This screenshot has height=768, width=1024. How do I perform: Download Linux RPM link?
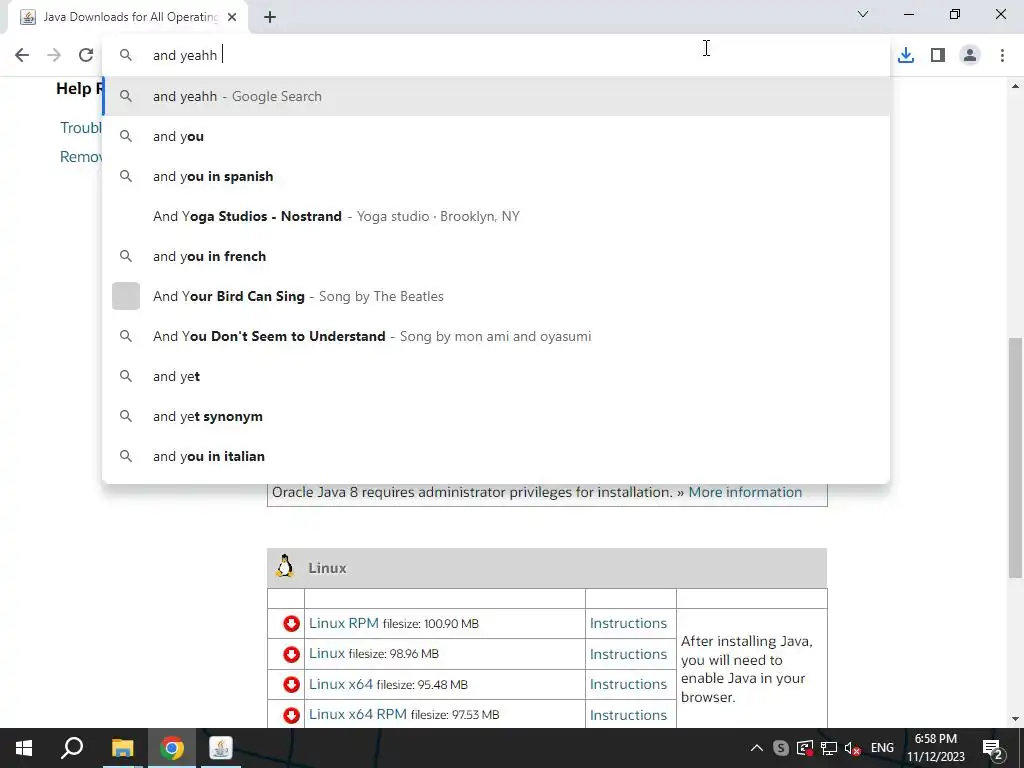[x=344, y=623]
